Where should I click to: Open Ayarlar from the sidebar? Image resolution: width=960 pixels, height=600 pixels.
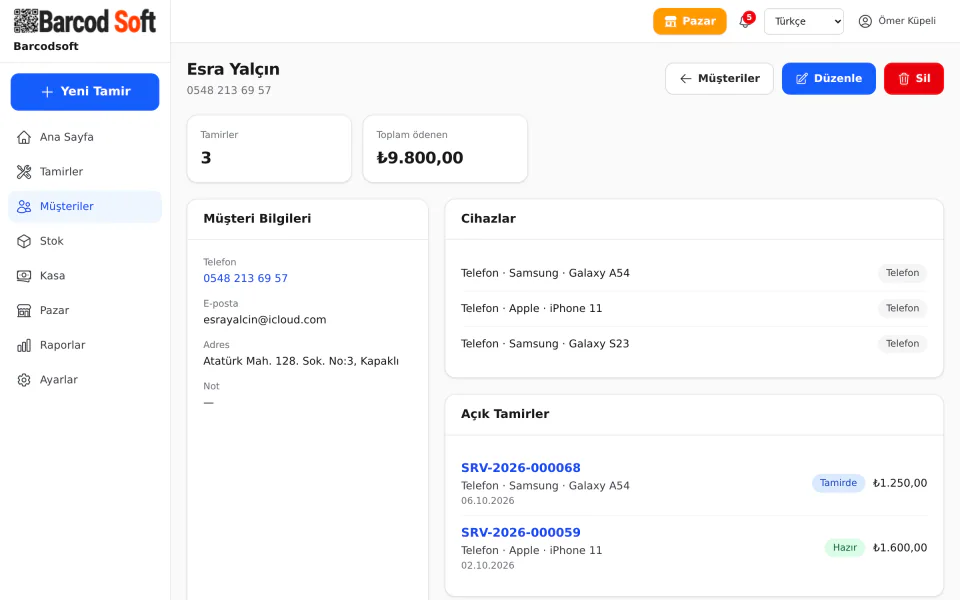pyautogui.click(x=85, y=380)
